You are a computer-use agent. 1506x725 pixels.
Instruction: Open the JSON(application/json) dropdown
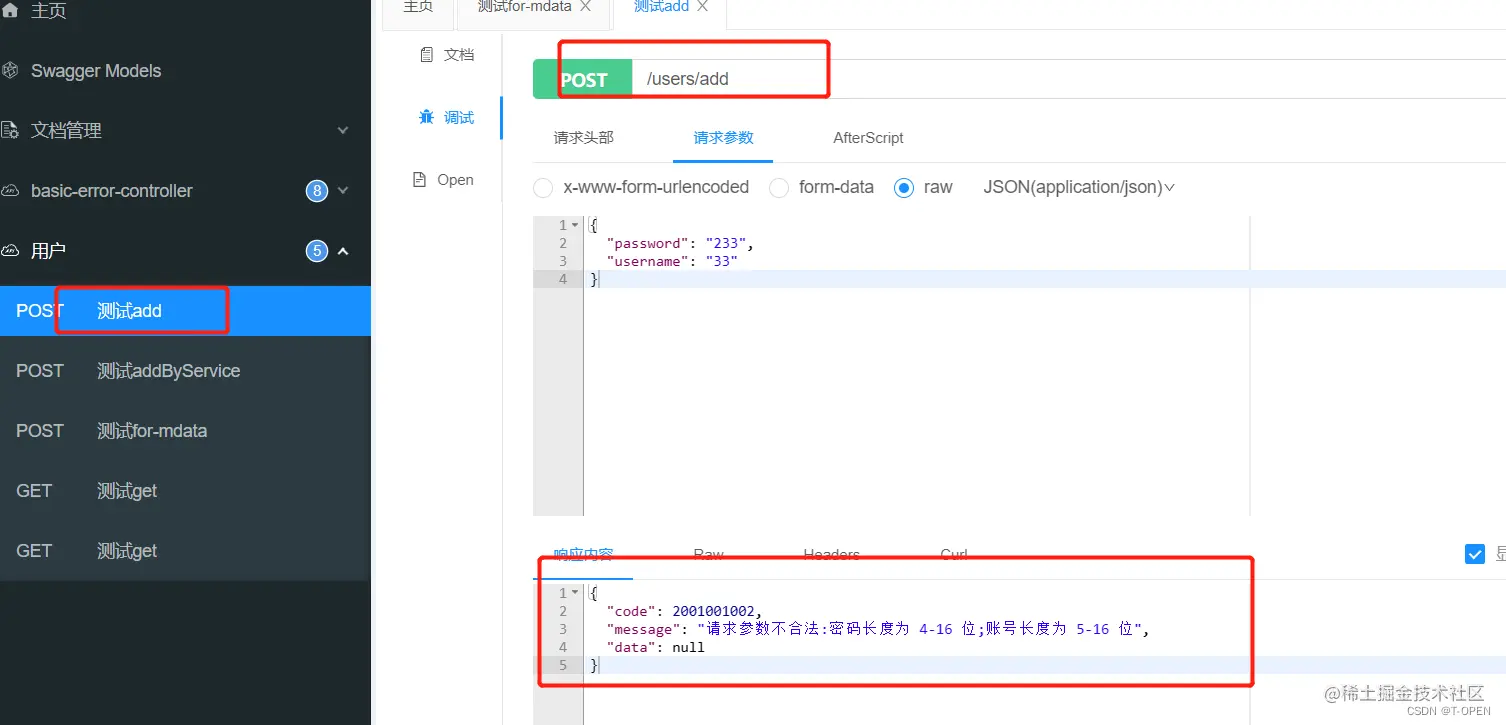(x=1078, y=187)
